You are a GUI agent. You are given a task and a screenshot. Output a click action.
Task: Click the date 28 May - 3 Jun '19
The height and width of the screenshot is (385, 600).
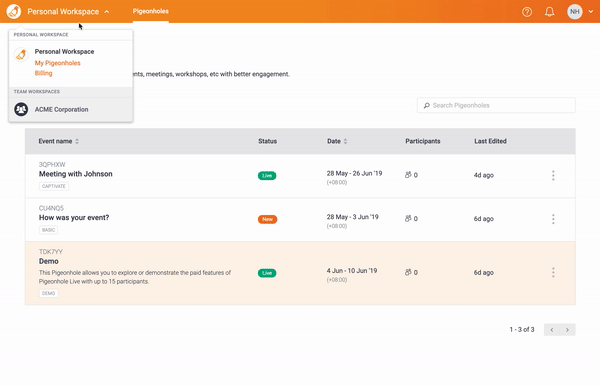(352, 217)
